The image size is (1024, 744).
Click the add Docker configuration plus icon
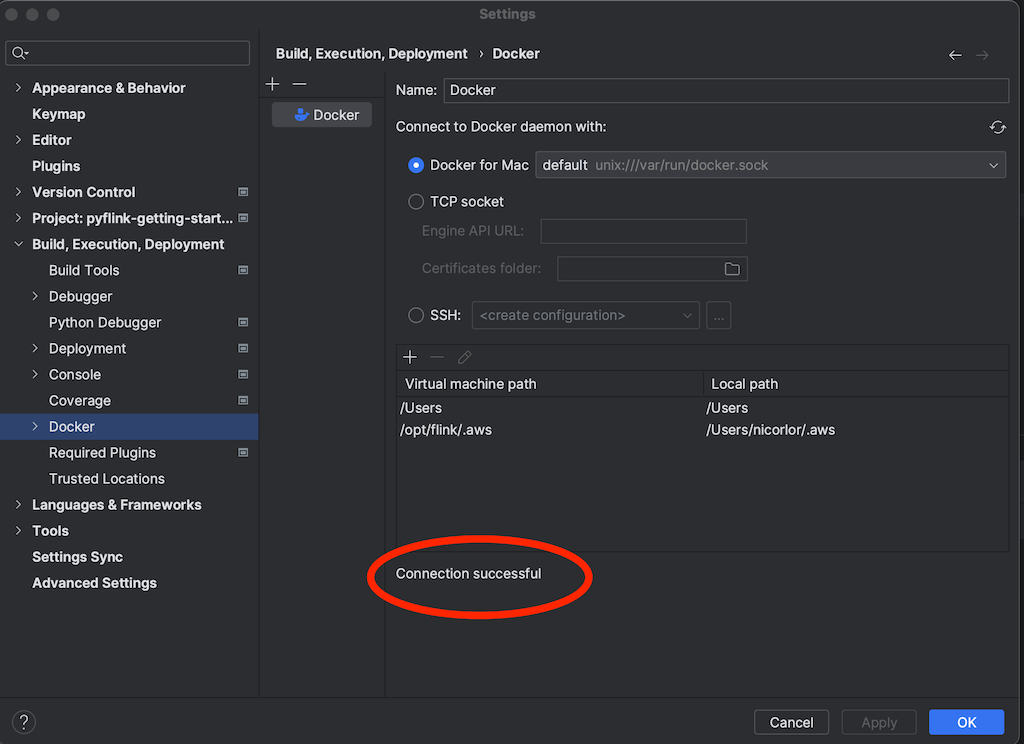[272, 84]
